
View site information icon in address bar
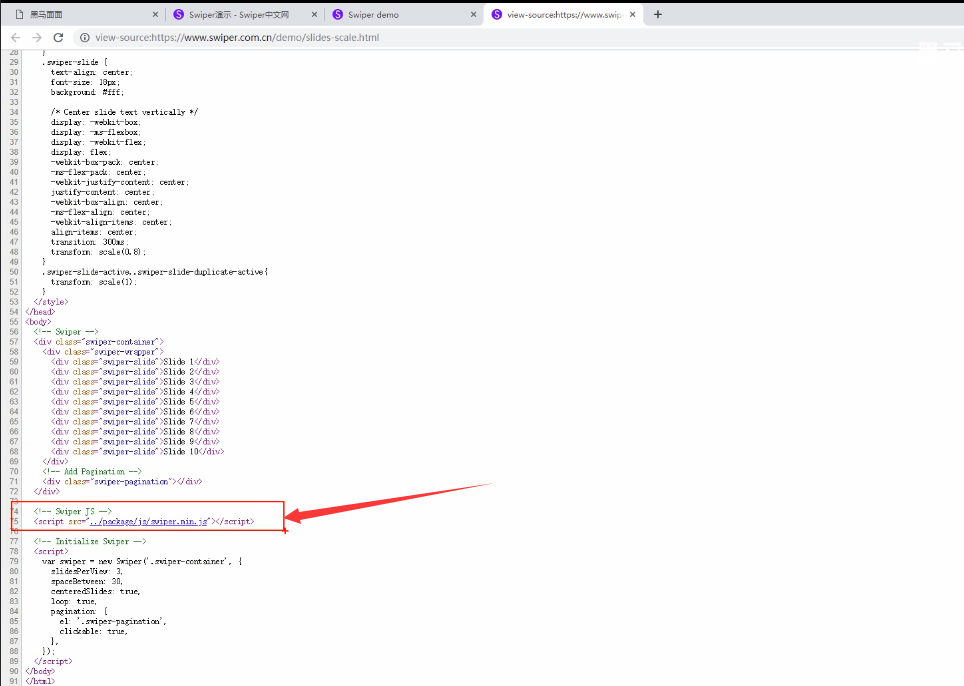tap(85, 37)
